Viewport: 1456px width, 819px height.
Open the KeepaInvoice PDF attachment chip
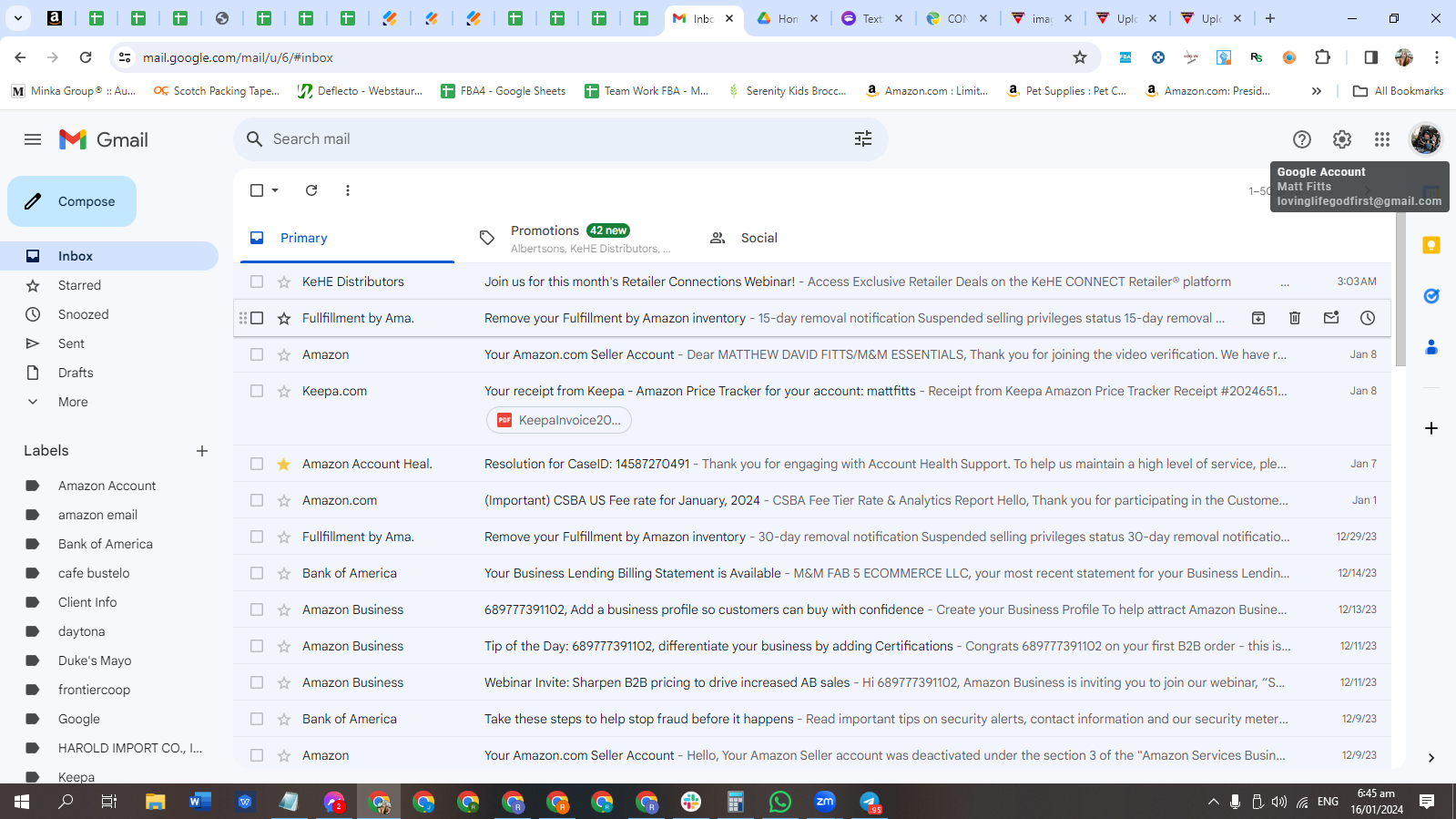click(x=558, y=420)
